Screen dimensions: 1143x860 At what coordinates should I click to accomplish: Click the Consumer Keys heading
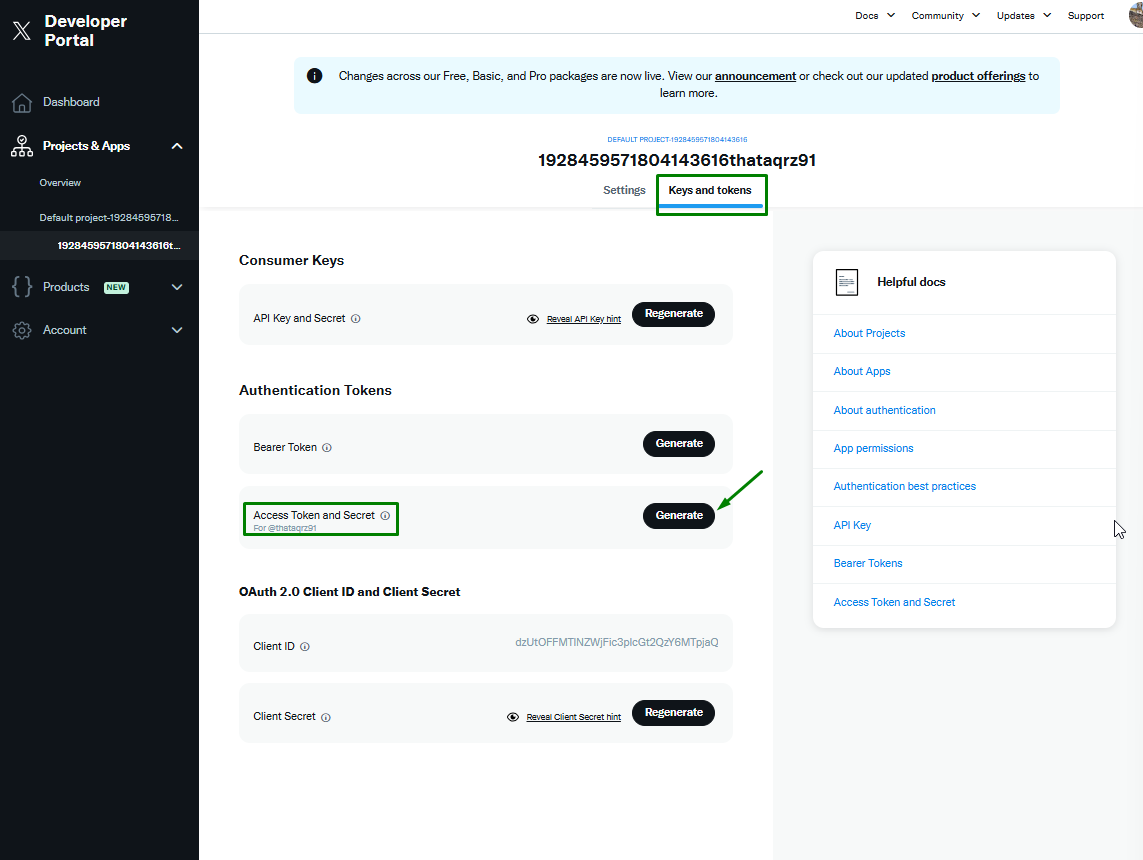[x=292, y=260]
